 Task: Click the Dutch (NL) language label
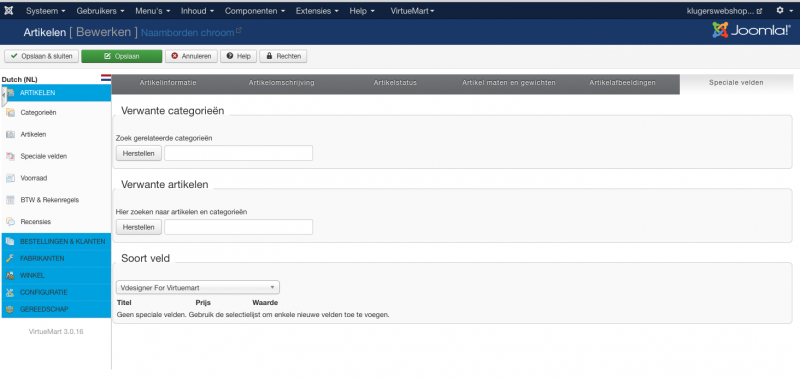20,79
